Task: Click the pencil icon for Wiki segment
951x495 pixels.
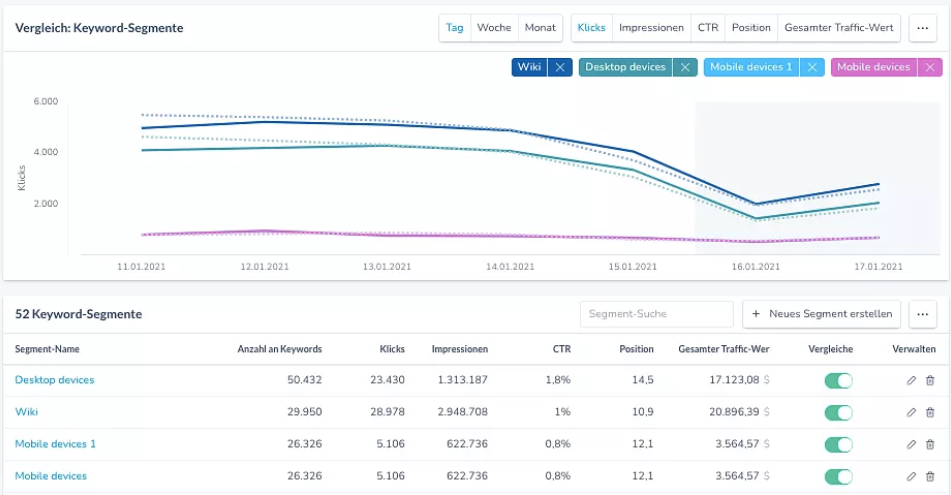Action: point(911,412)
